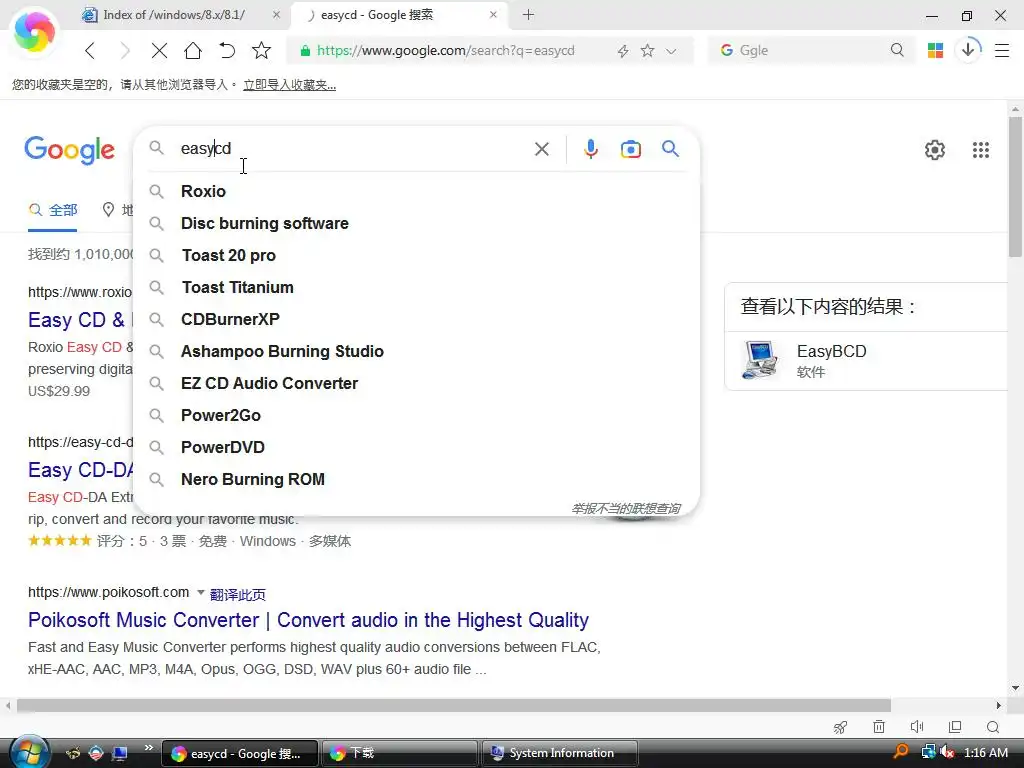Screen dimensions: 1024x768
Task: Select the Toast 20 pro suggestion
Action: click(x=417, y=255)
